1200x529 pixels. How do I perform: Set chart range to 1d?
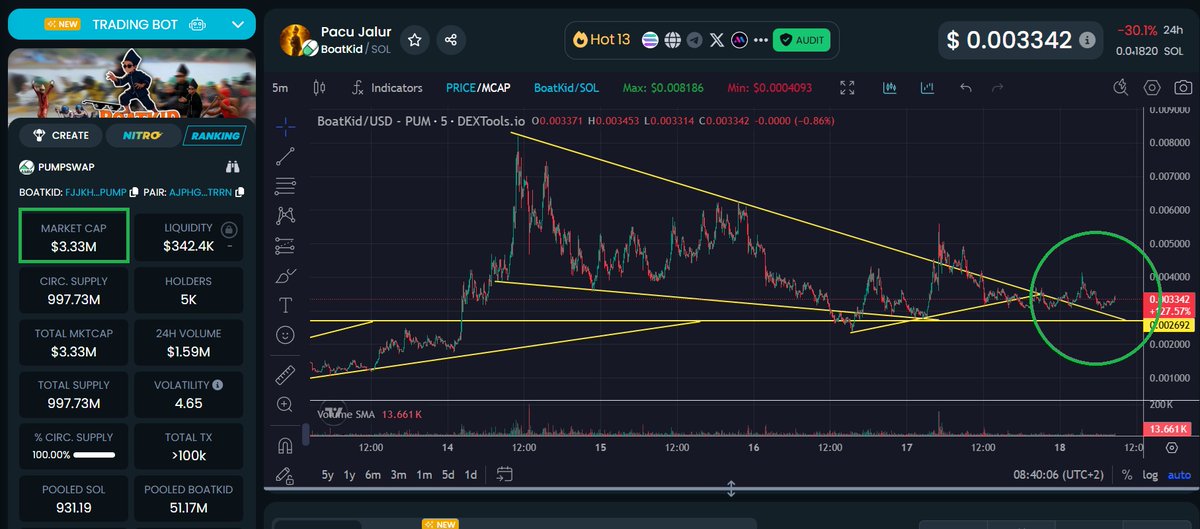click(x=471, y=474)
